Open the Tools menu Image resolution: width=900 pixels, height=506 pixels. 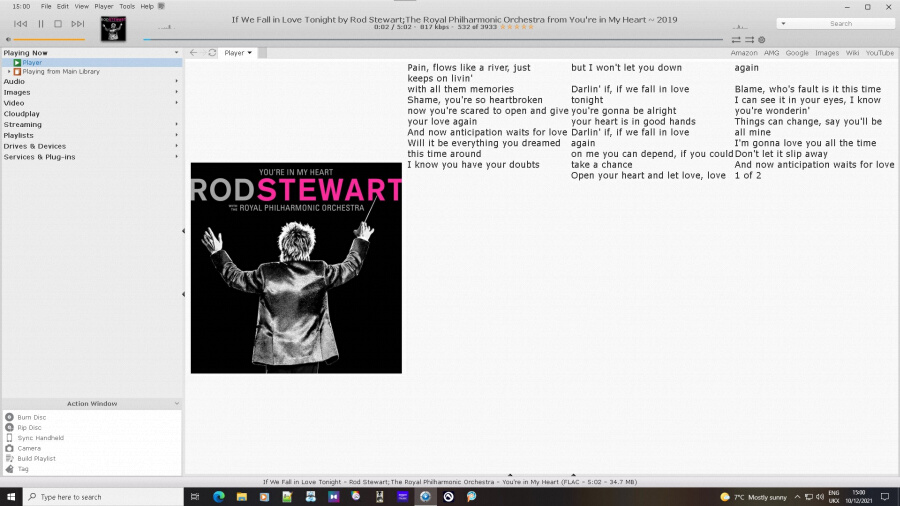click(x=127, y=6)
